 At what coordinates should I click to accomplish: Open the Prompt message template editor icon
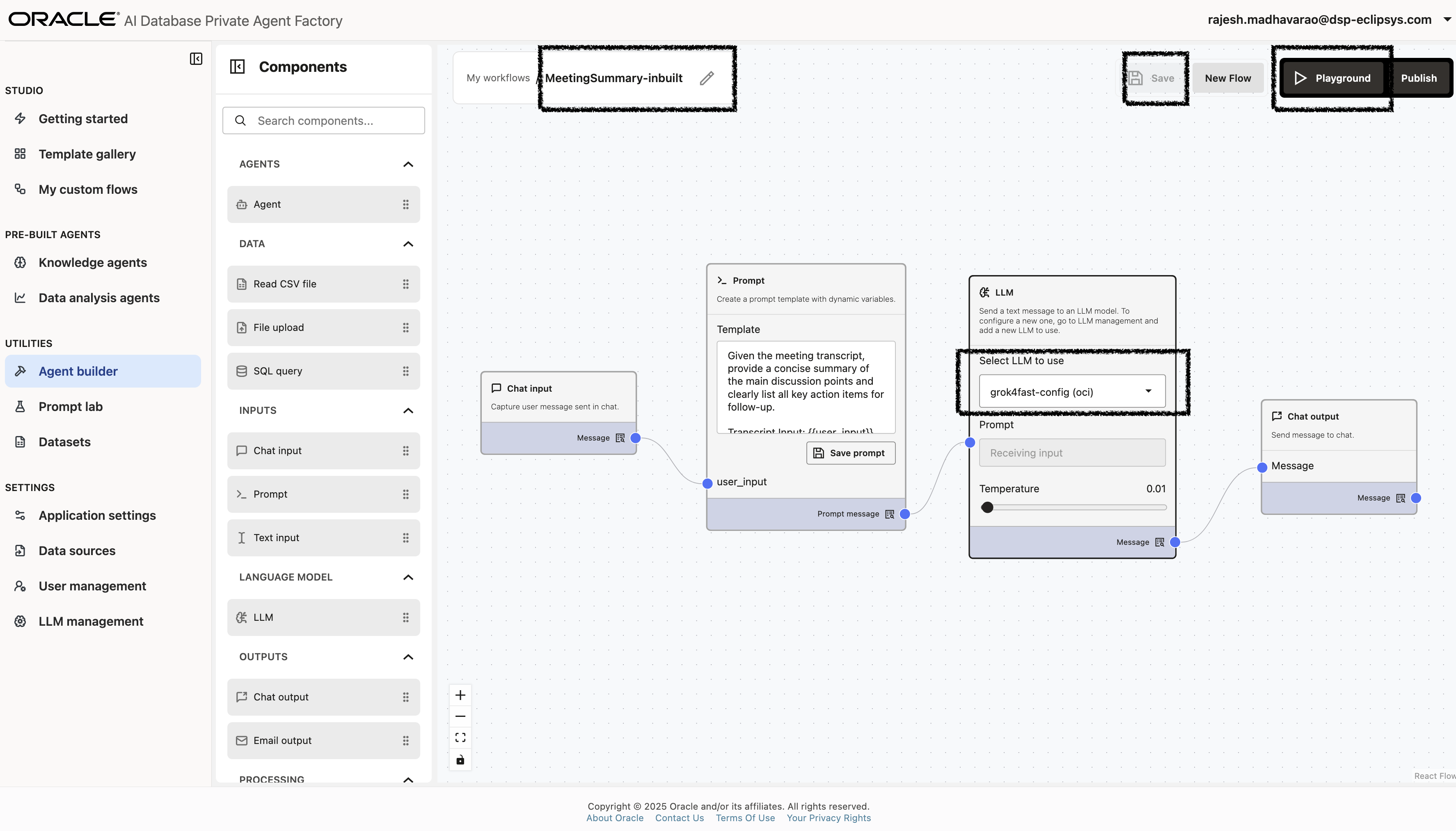[x=889, y=514]
